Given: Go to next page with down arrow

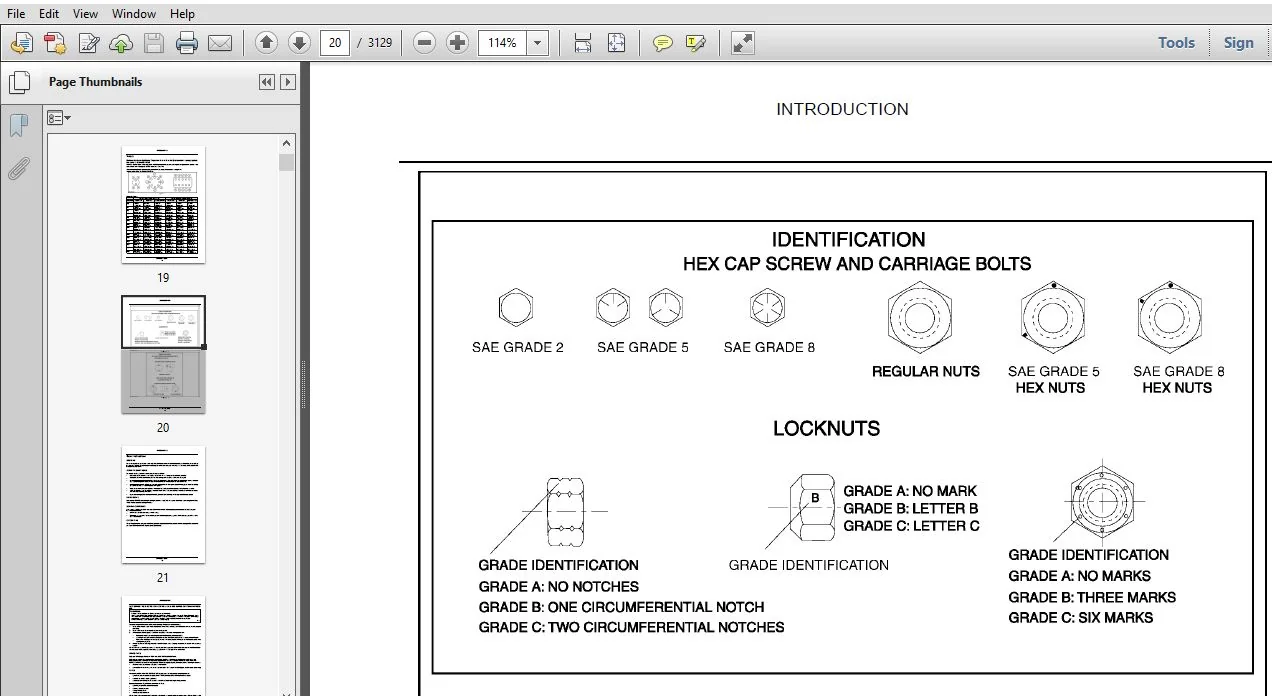Looking at the screenshot, I should [299, 43].
